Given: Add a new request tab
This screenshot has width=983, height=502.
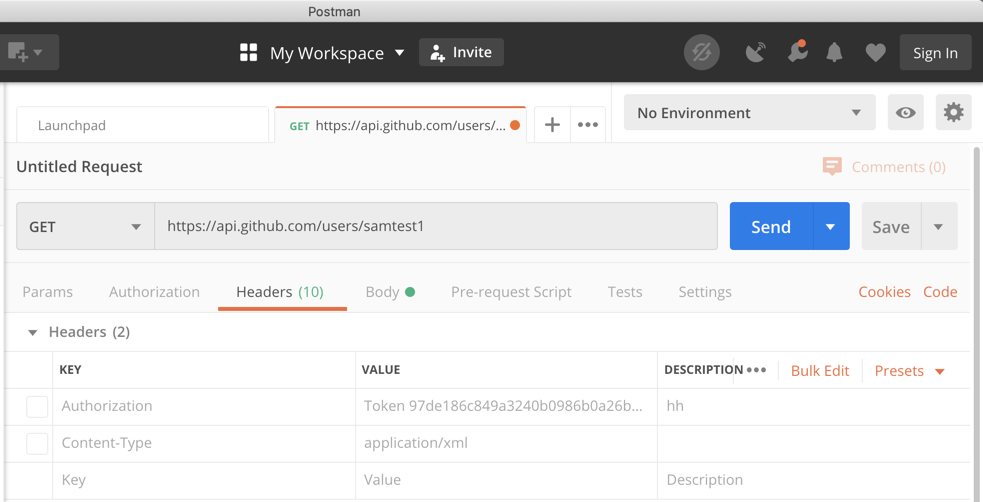Looking at the screenshot, I should click(552, 125).
